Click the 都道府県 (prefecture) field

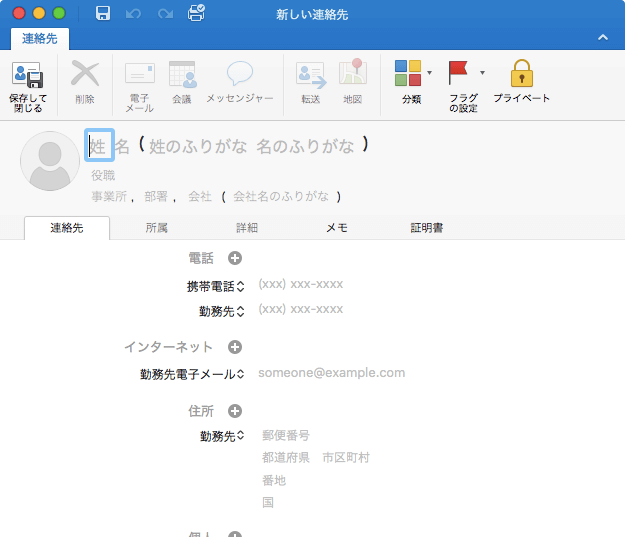286,457
